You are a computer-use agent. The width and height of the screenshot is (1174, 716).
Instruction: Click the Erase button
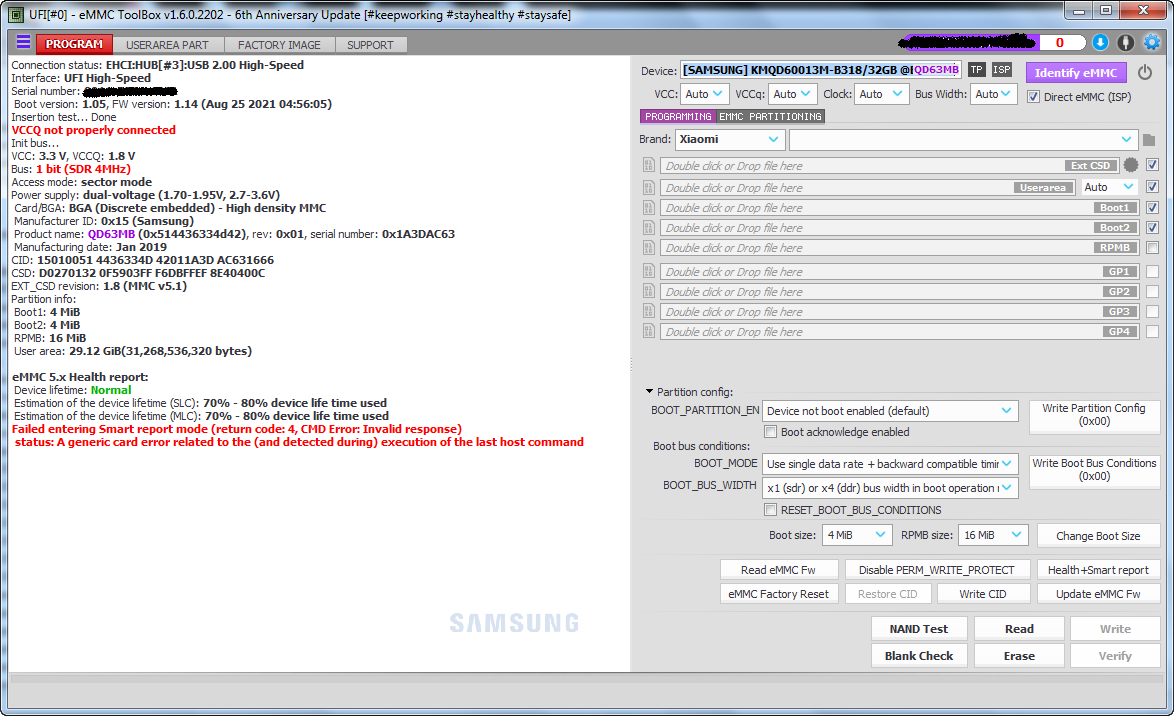pos(1019,655)
